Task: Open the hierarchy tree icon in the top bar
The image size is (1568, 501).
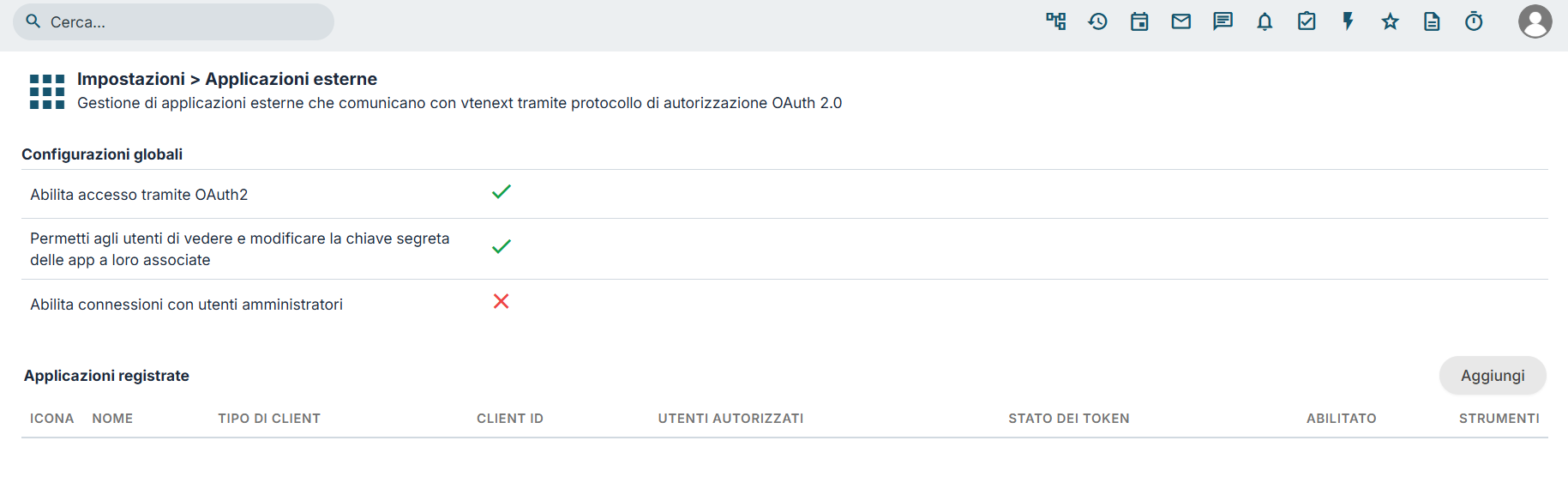Action: click(1055, 21)
